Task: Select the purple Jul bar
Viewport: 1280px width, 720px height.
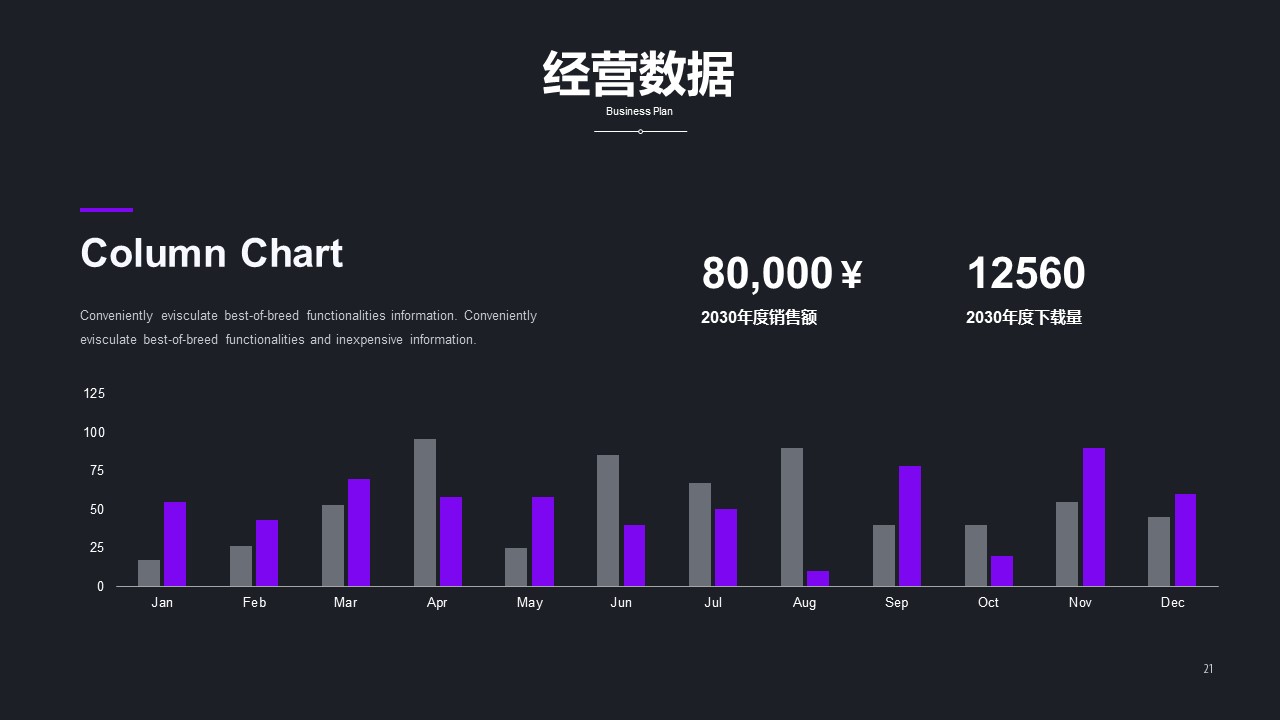Action: (726, 547)
